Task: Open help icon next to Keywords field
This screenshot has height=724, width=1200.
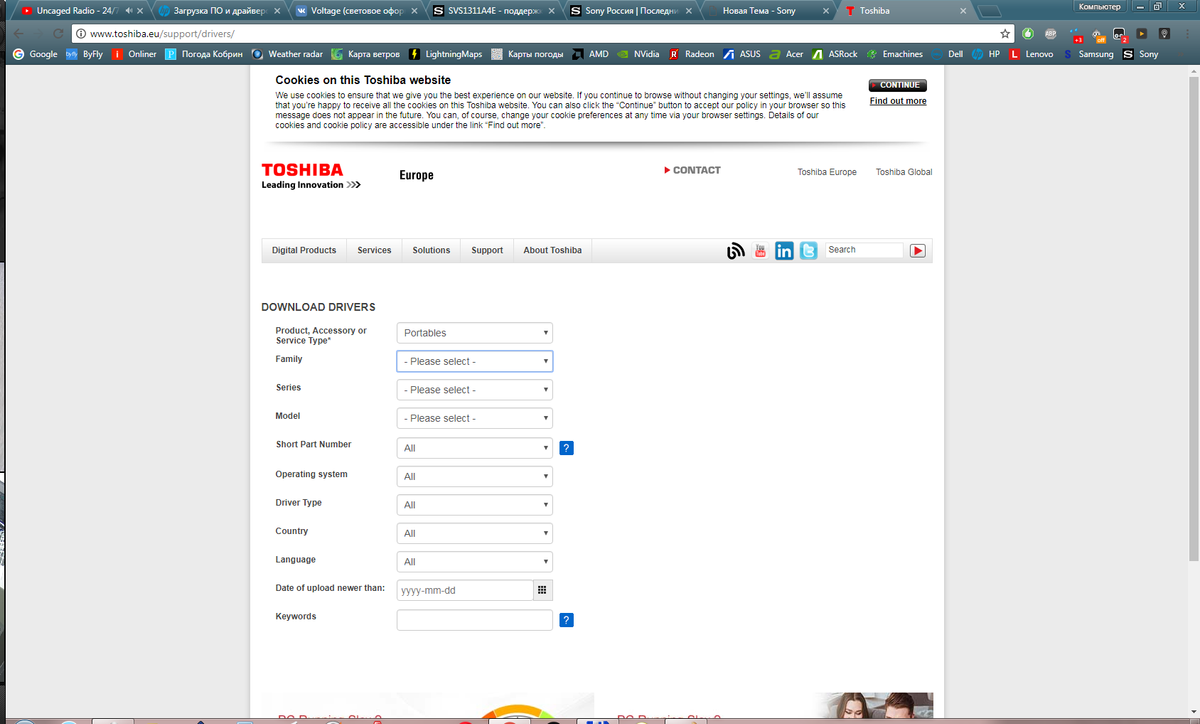Action: point(567,621)
